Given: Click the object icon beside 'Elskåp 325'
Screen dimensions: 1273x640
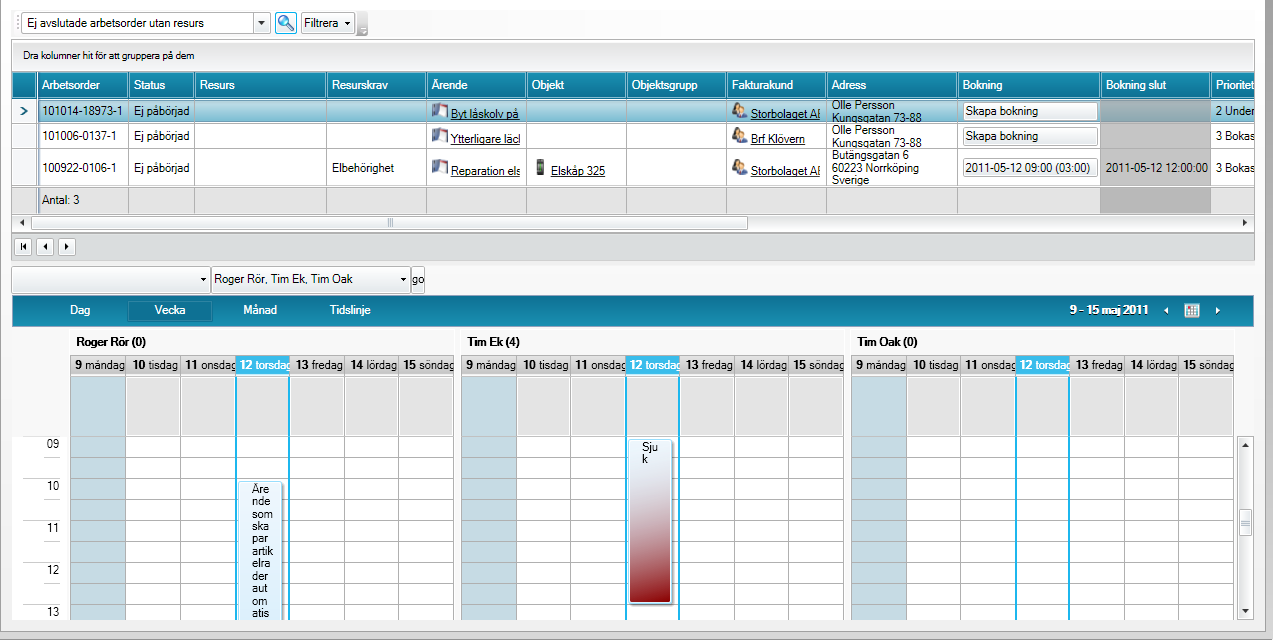Looking at the screenshot, I should pos(541,168).
